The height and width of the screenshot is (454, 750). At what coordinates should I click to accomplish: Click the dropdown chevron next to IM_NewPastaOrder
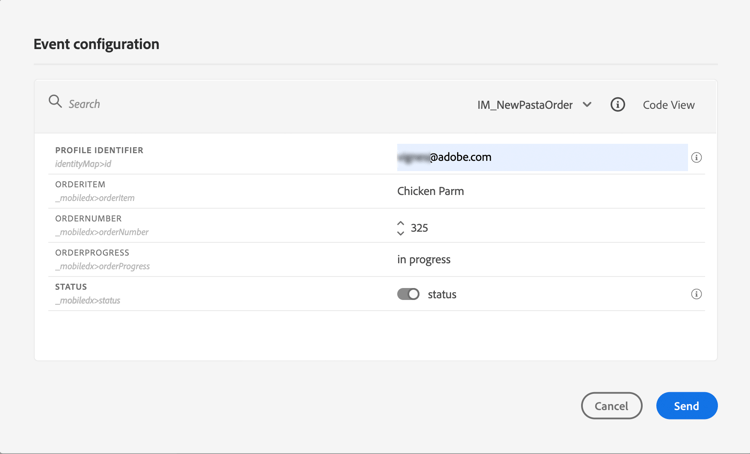coord(587,104)
